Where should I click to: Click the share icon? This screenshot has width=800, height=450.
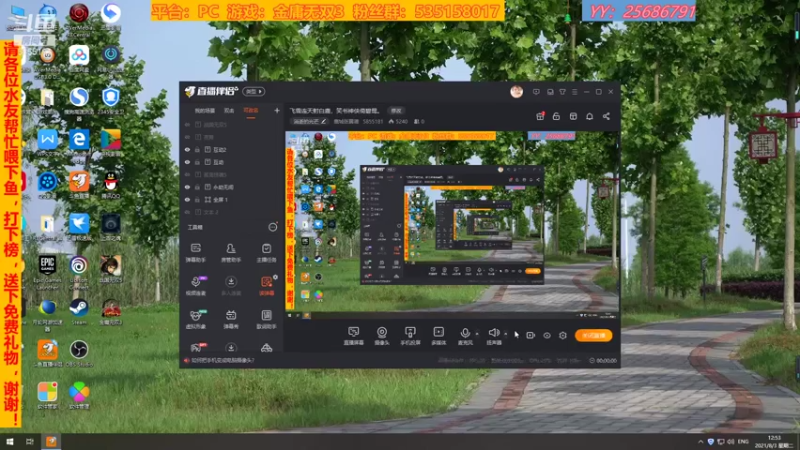[x=606, y=116]
